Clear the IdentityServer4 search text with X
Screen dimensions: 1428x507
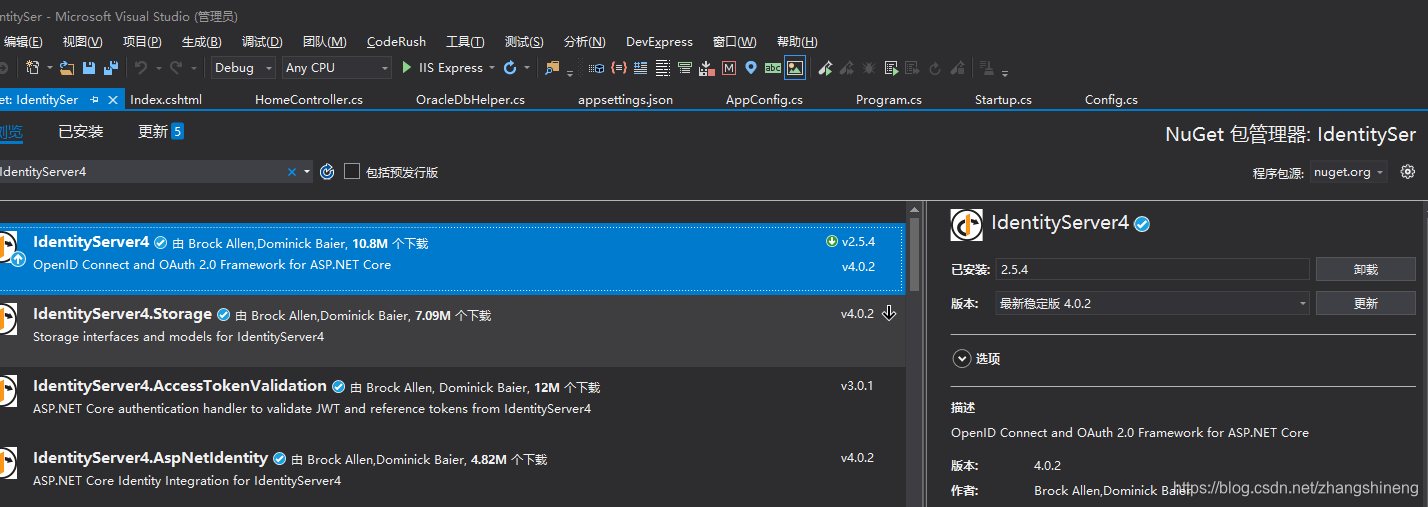[292, 172]
